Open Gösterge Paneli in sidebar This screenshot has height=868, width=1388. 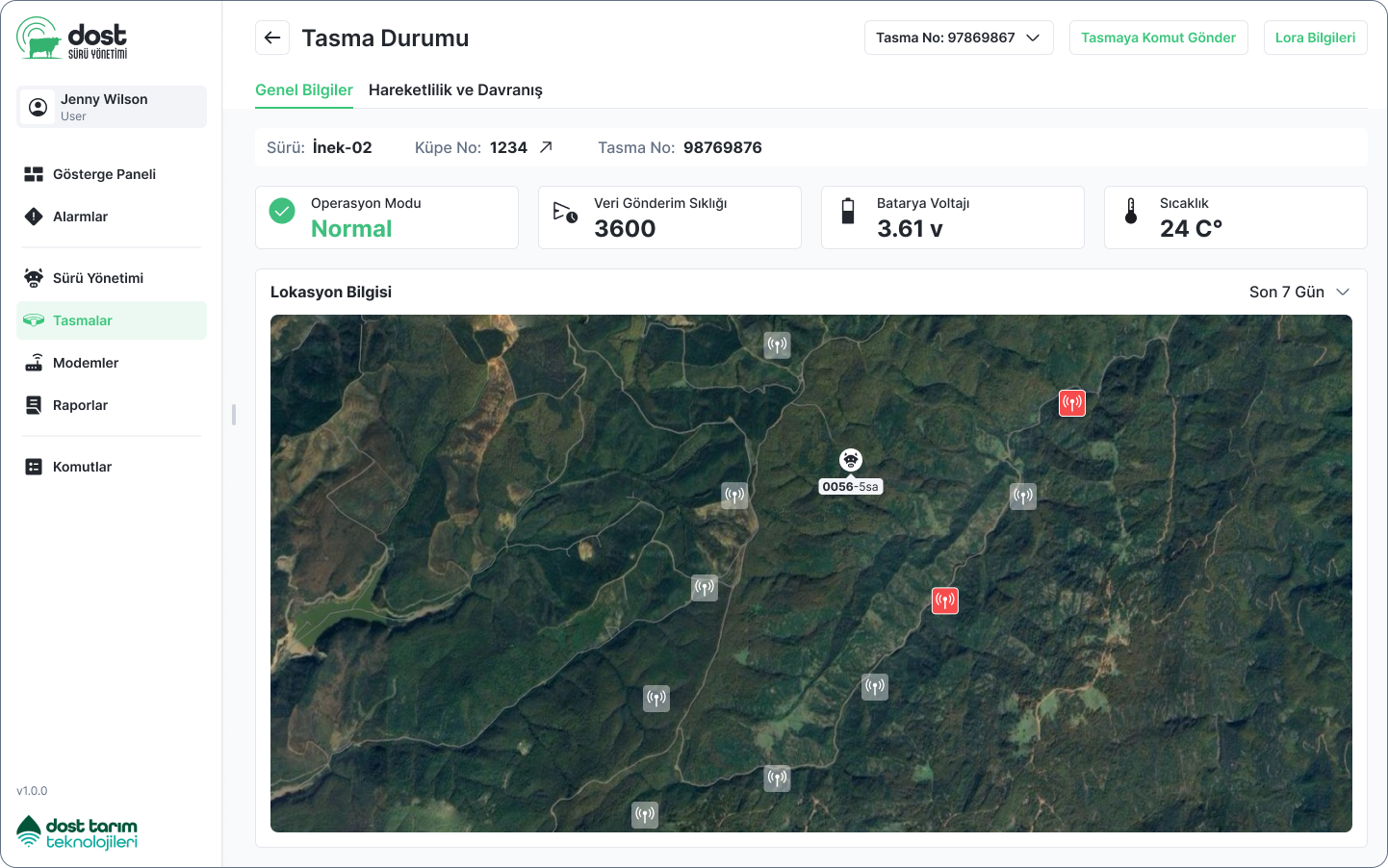pos(112,174)
